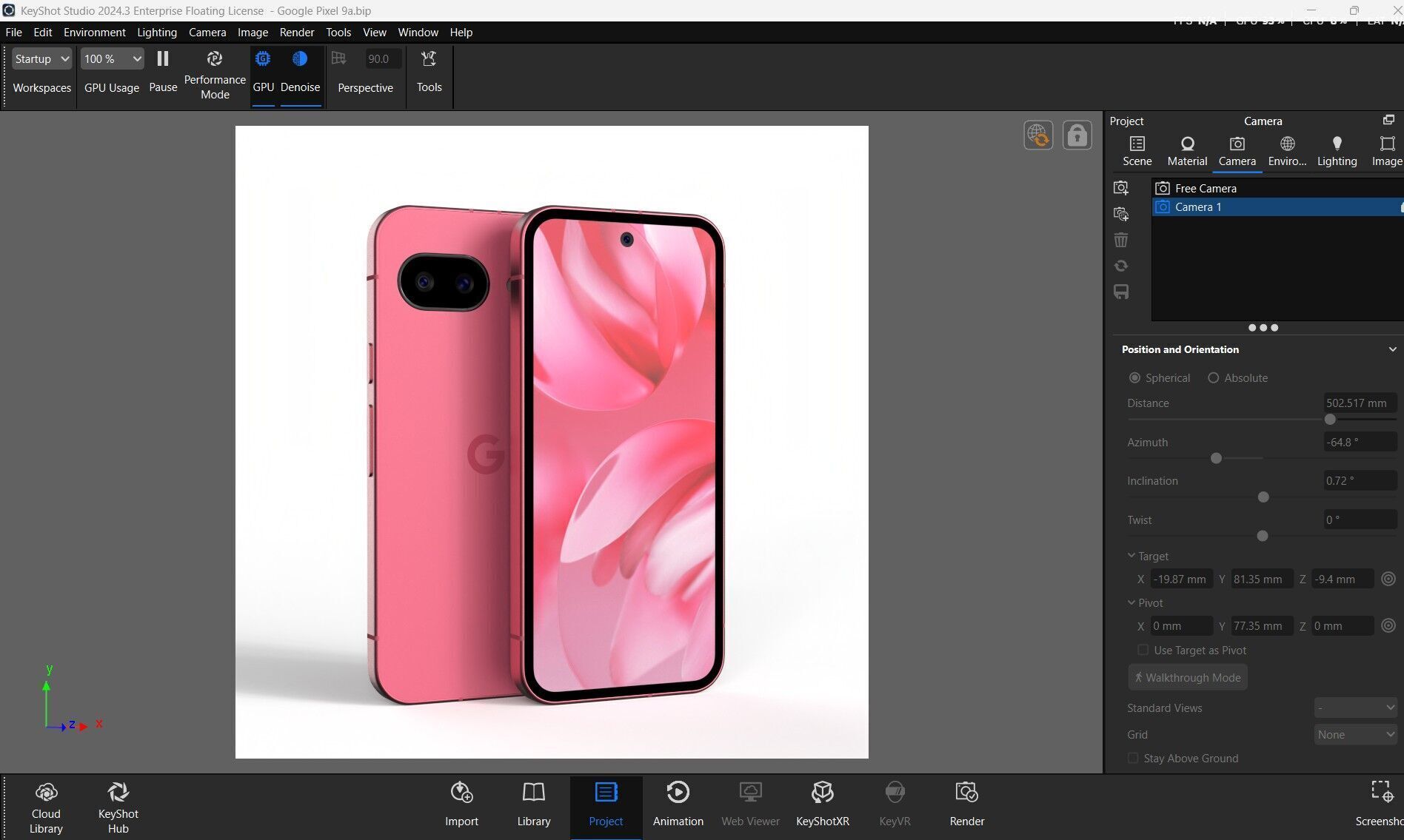Screen dimensions: 1404x840
Task: Click the Distance slider handle
Action: tap(1330, 420)
